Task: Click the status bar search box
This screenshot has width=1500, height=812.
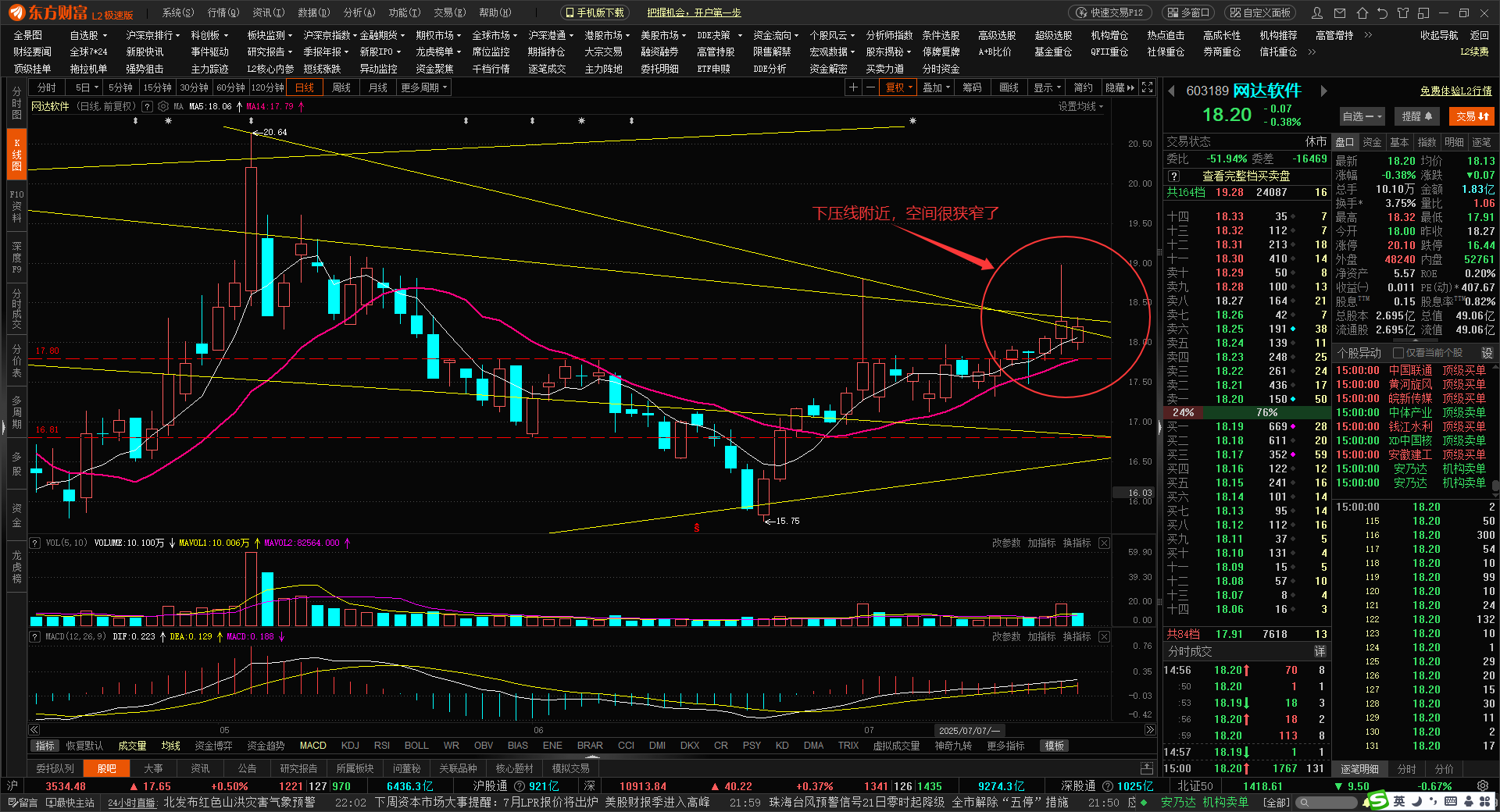Action: [x=1327, y=802]
